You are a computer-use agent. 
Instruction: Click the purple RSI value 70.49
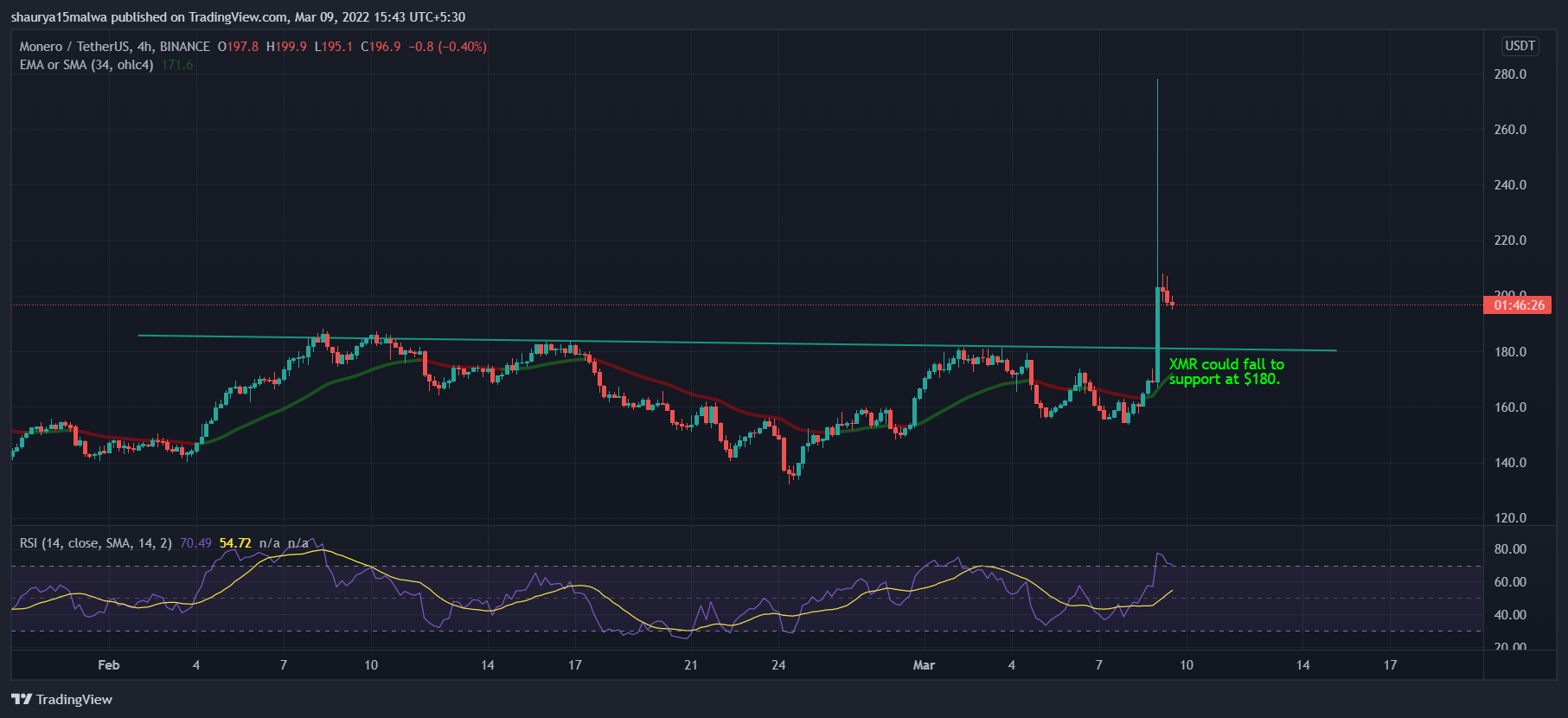click(x=195, y=543)
